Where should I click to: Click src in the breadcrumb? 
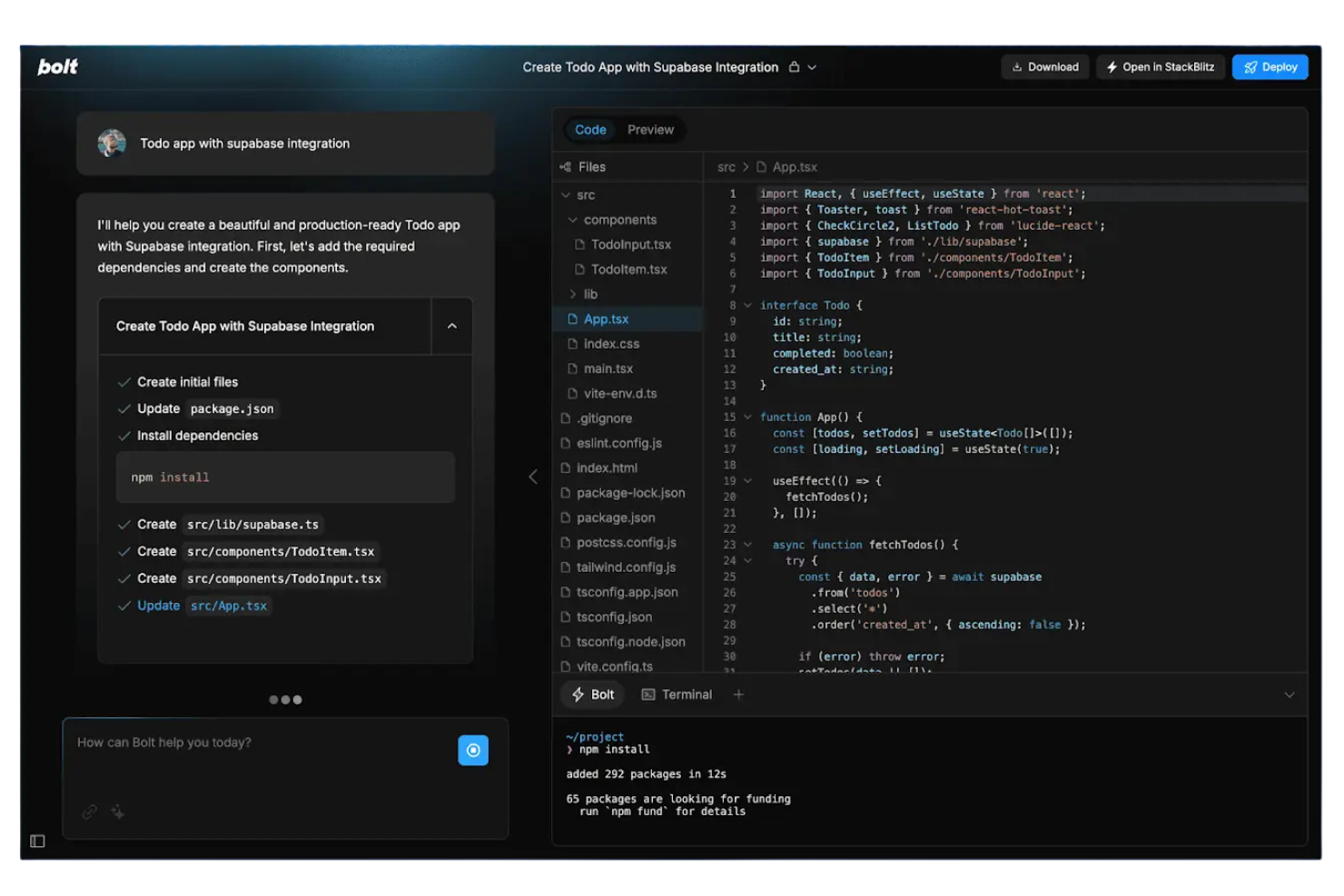(726, 167)
